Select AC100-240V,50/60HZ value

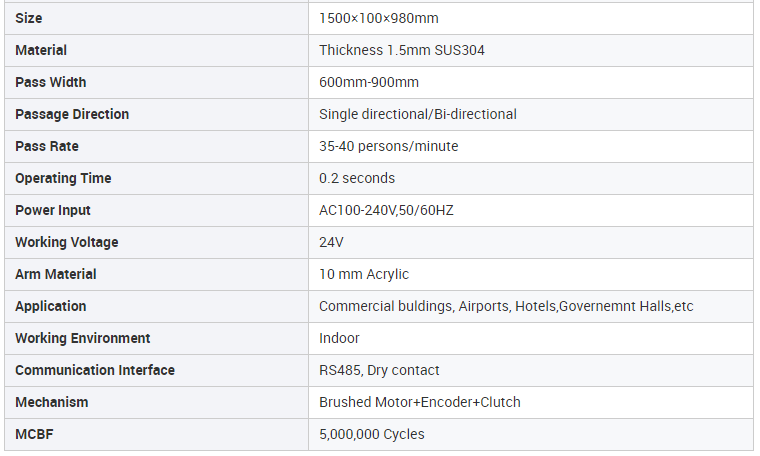click(x=386, y=210)
